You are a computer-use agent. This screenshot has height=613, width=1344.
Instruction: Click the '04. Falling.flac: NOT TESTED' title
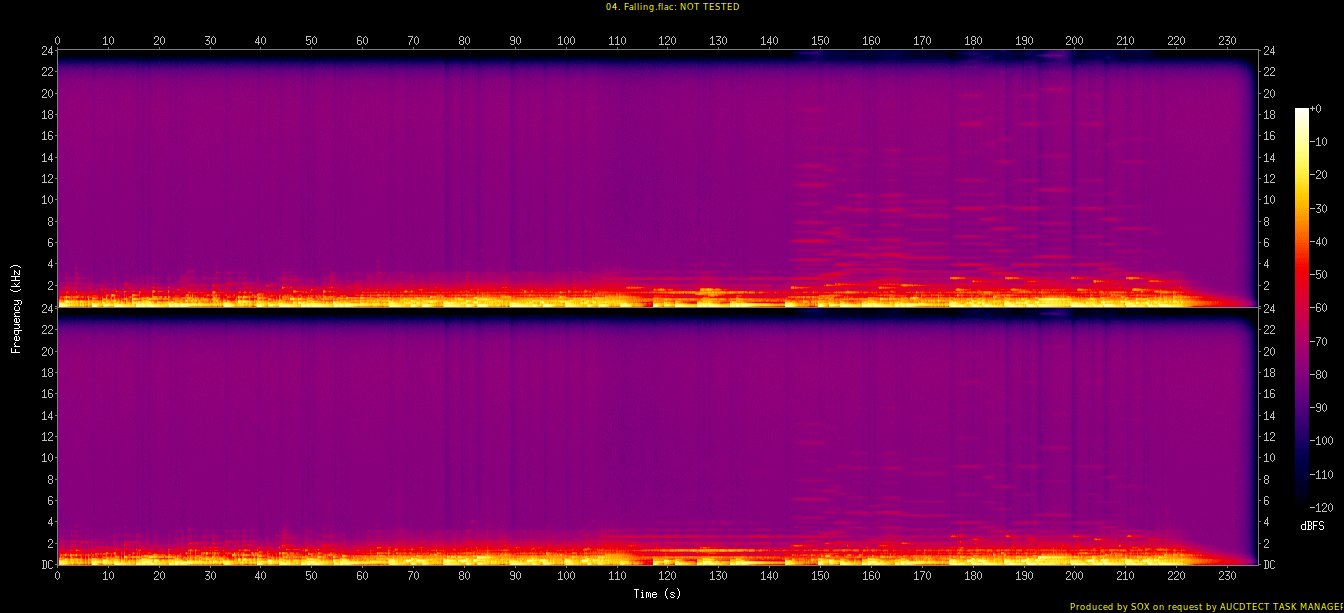(x=671, y=7)
